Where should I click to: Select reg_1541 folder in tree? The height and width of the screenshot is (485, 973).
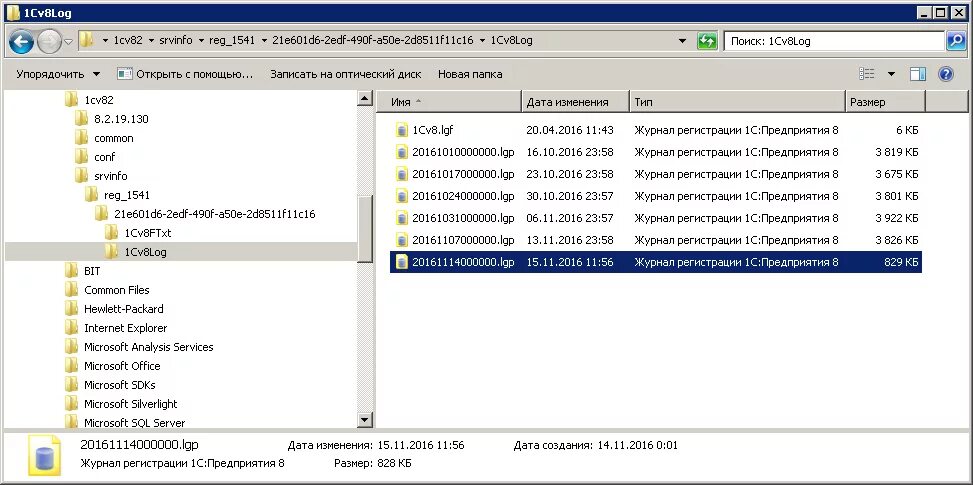tap(127, 195)
